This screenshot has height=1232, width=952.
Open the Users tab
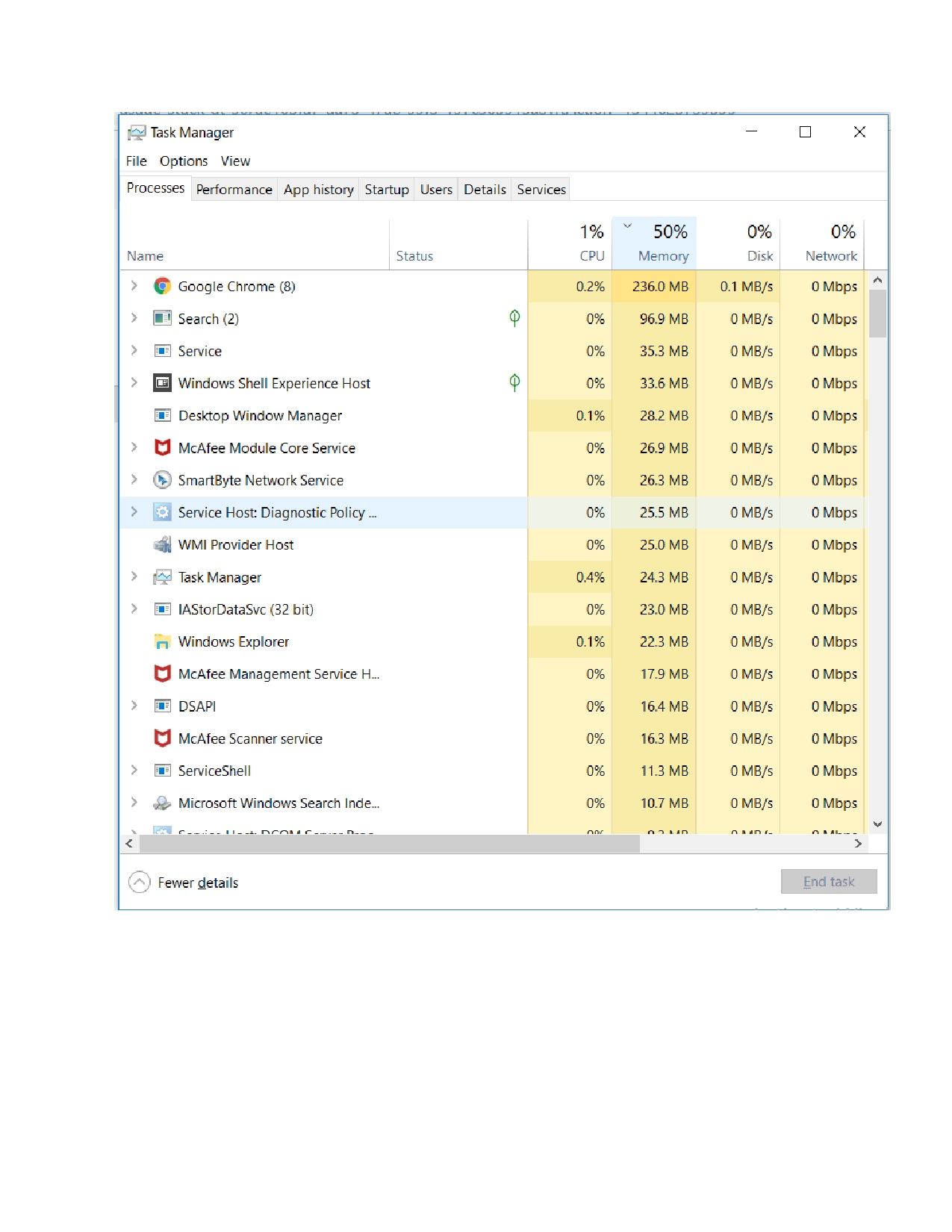436,190
